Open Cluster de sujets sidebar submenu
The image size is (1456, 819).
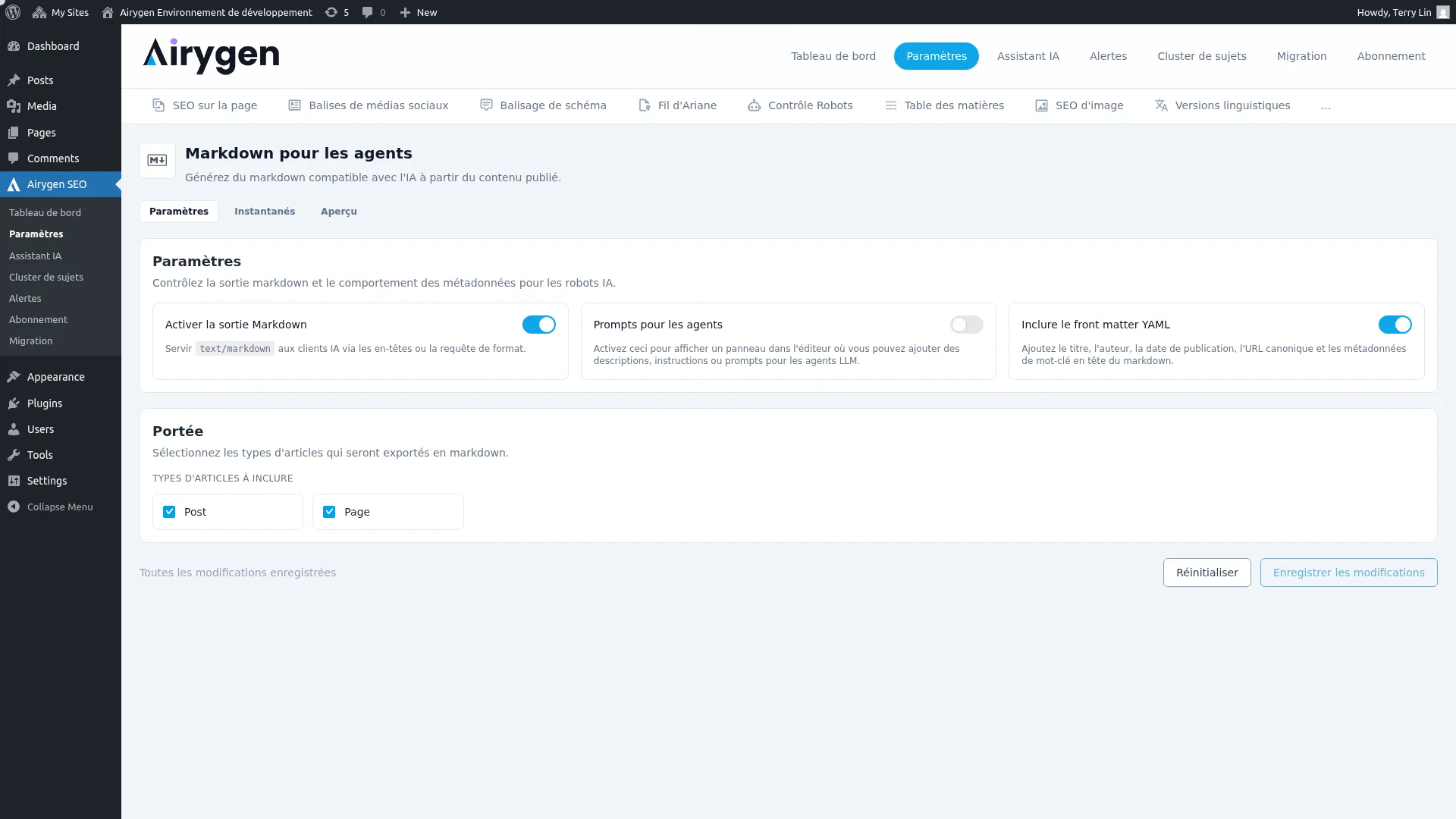pyautogui.click(x=46, y=278)
